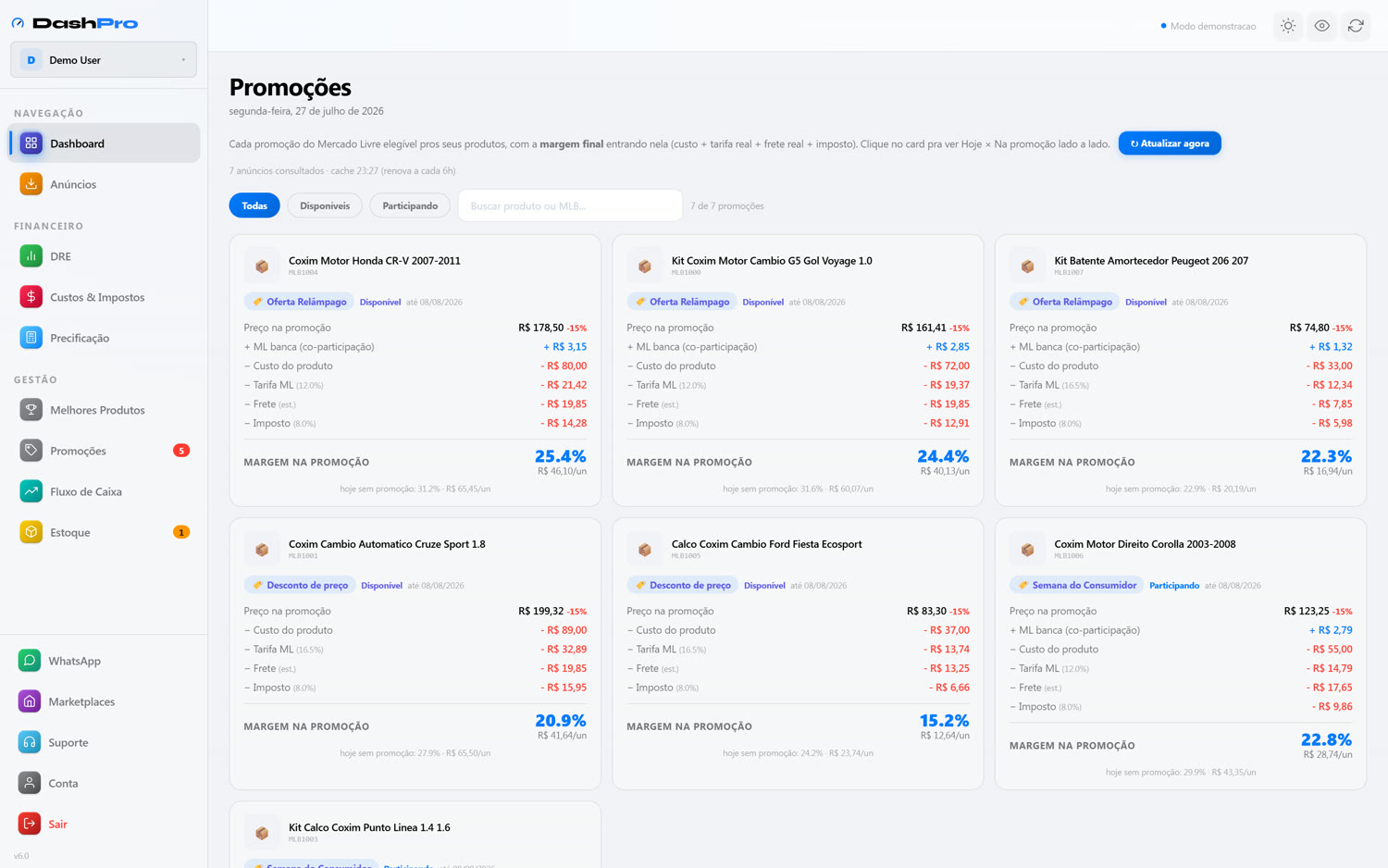
Task: Select the Todas filter tab
Action: [x=254, y=205]
